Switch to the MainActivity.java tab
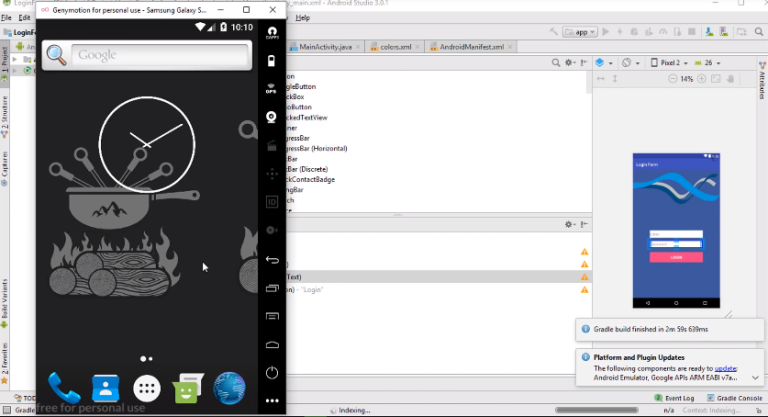 coord(321,46)
